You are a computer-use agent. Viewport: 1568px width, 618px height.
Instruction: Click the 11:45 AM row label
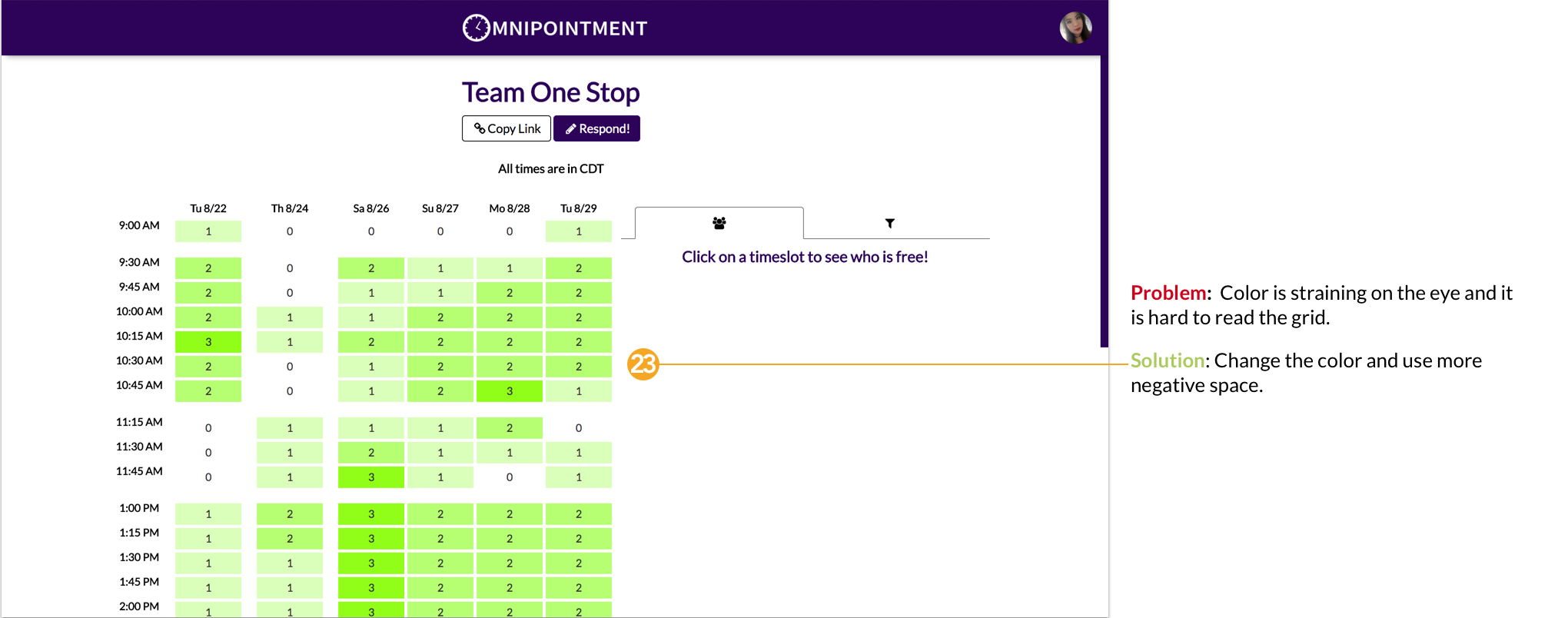139,471
